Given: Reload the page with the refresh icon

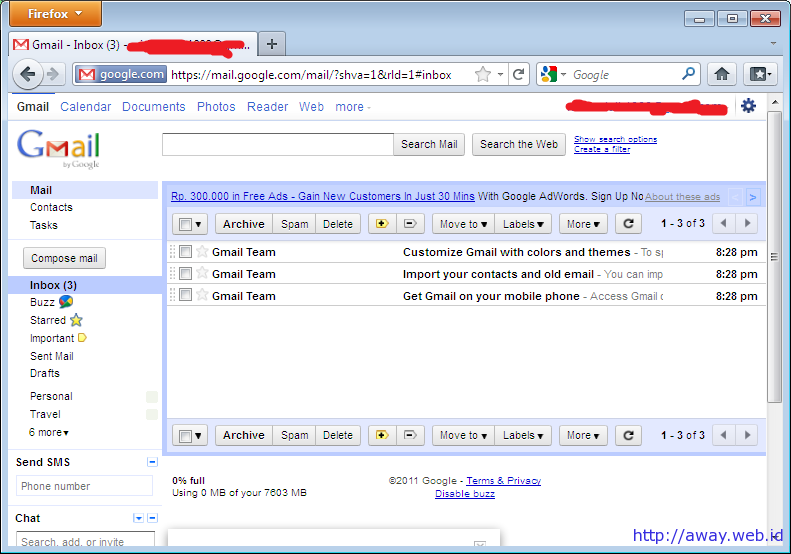Looking at the screenshot, I should point(518,75).
